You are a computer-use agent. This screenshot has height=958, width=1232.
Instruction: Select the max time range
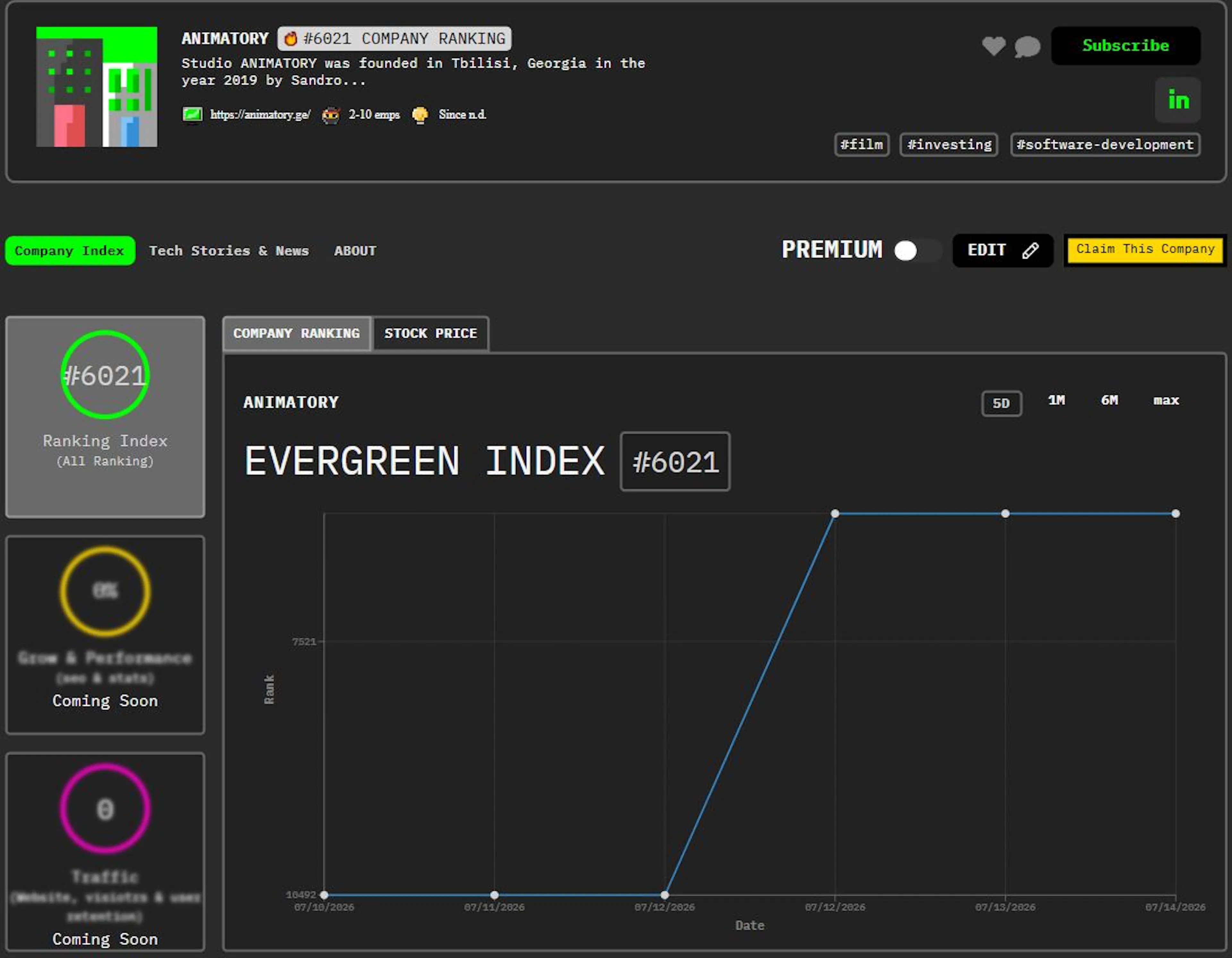(1166, 400)
